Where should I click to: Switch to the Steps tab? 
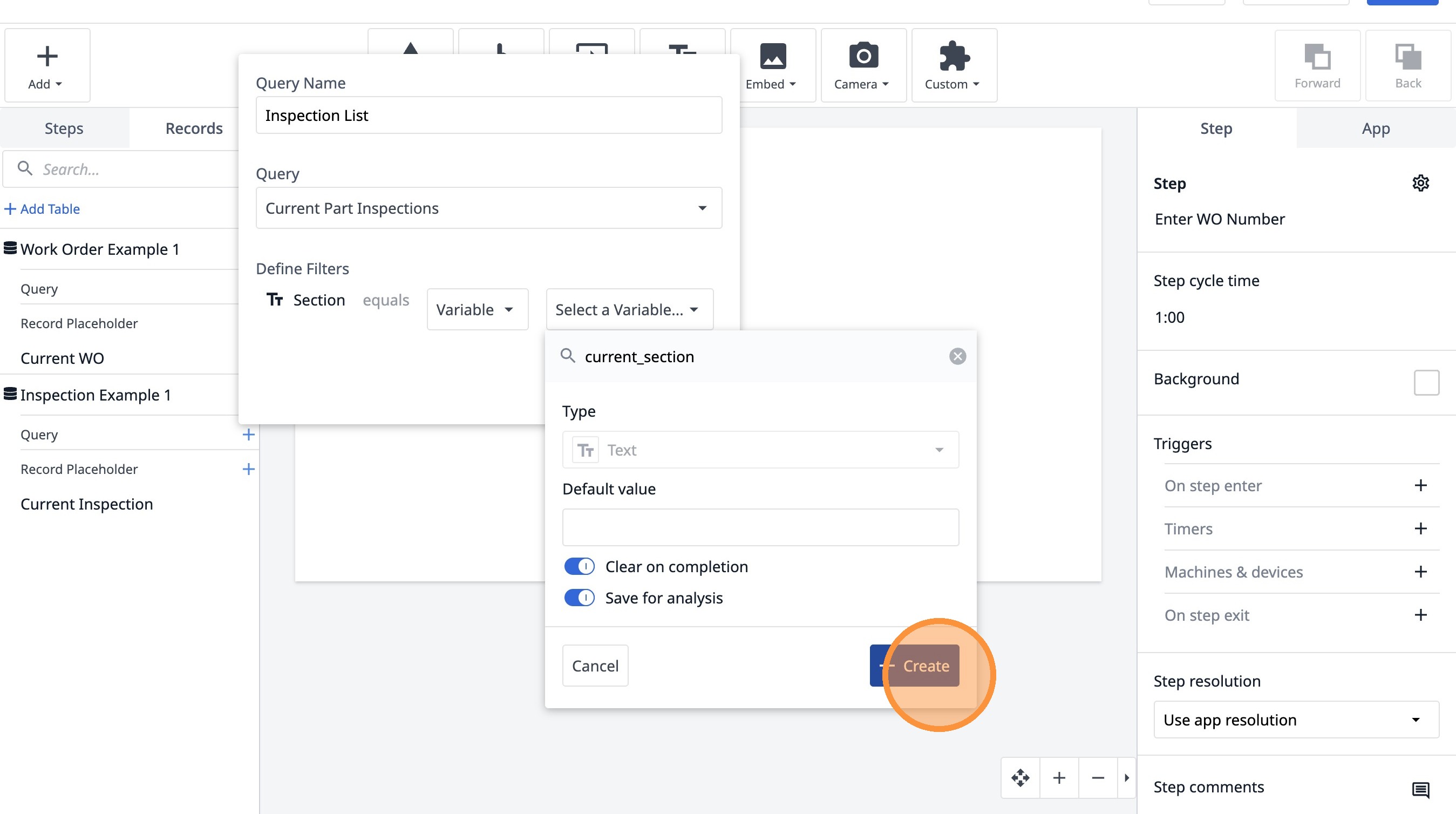[x=64, y=128]
